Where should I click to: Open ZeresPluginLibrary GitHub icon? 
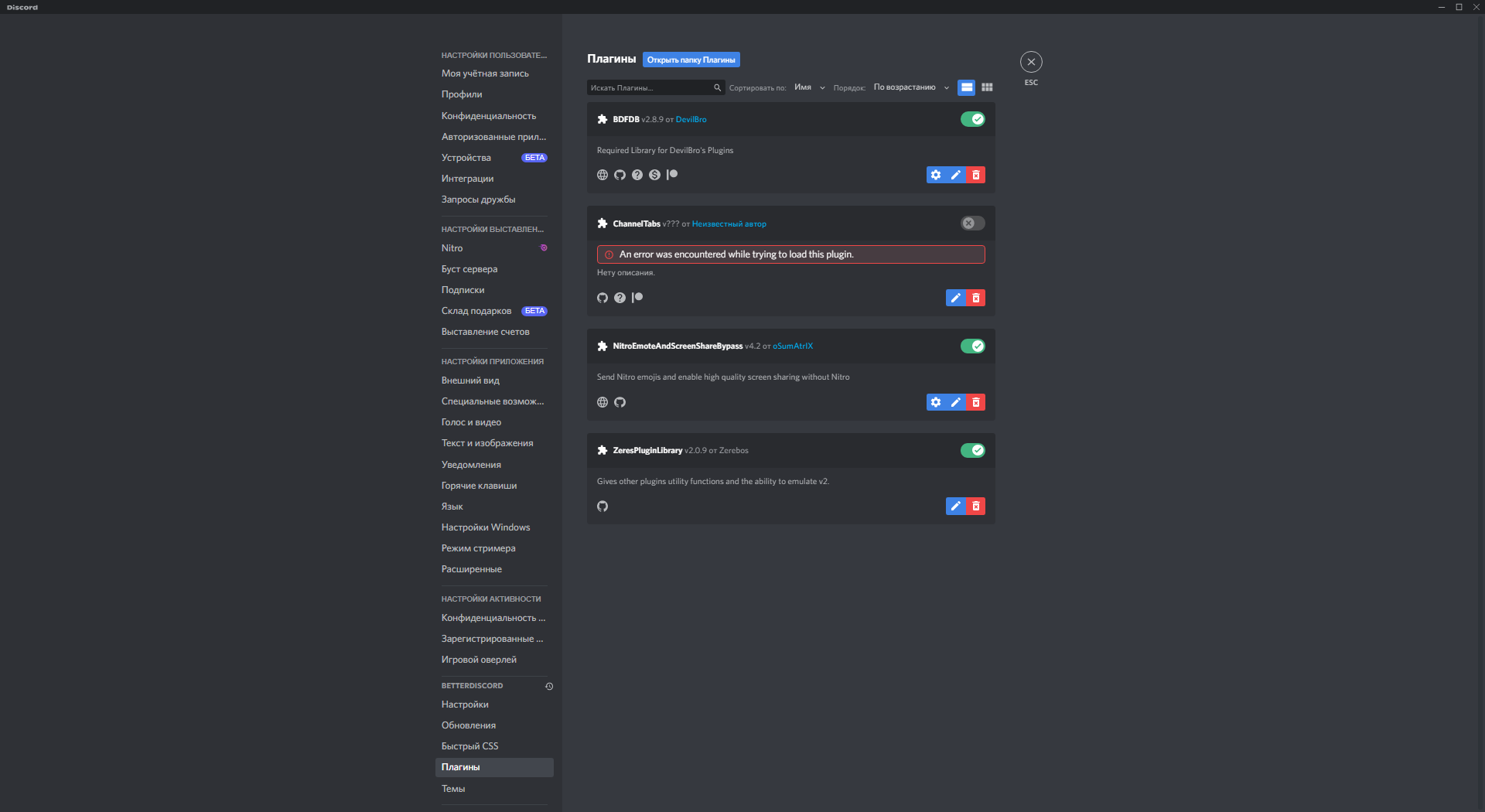coord(603,507)
